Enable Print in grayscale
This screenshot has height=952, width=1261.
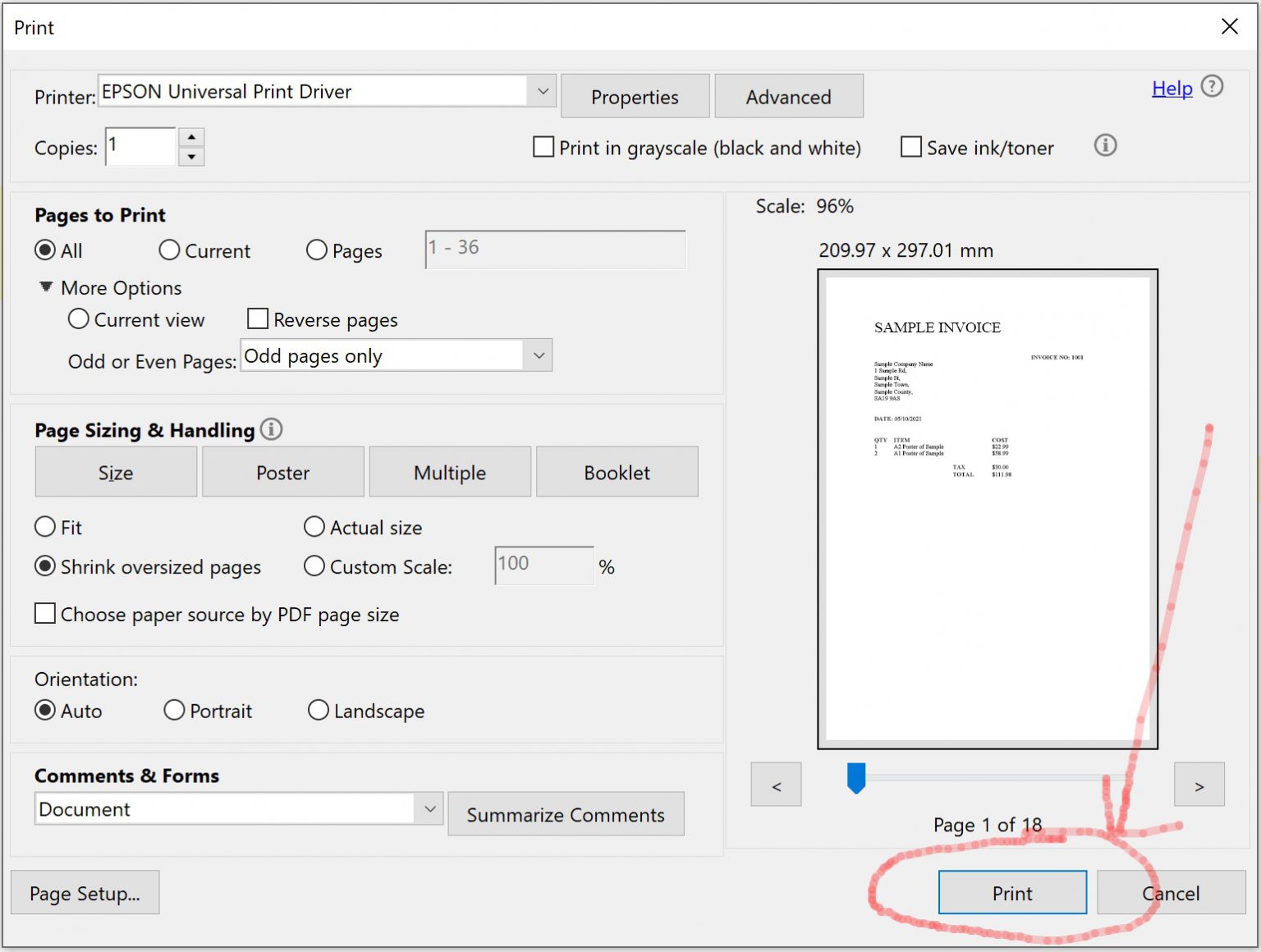coord(543,147)
